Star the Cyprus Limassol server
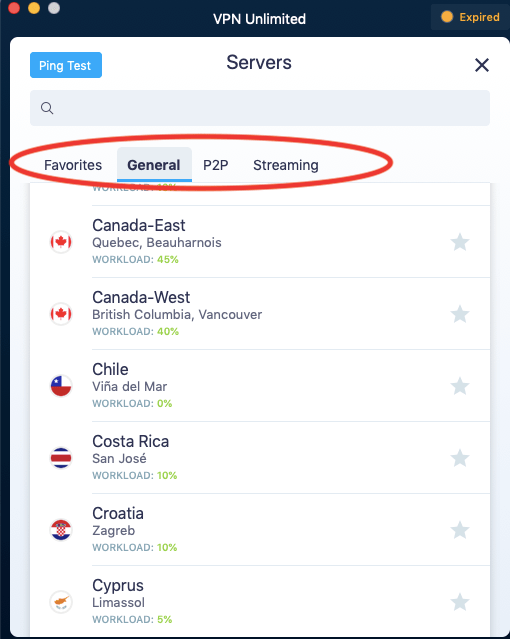This screenshot has height=639, width=510. click(x=460, y=602)
